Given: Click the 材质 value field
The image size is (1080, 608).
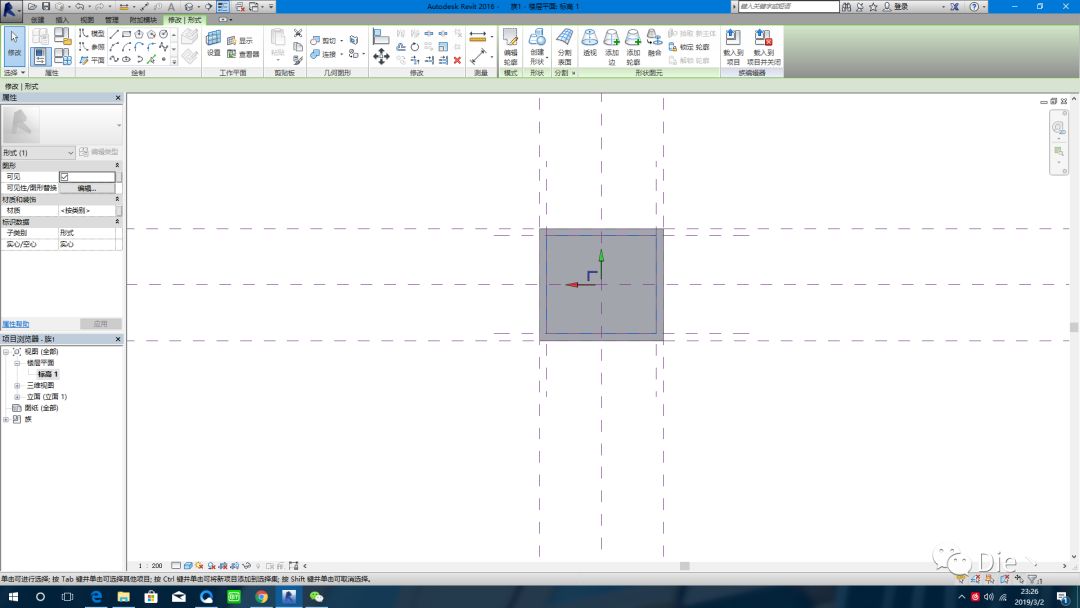Looking at the screenshot, I should 86,211.
